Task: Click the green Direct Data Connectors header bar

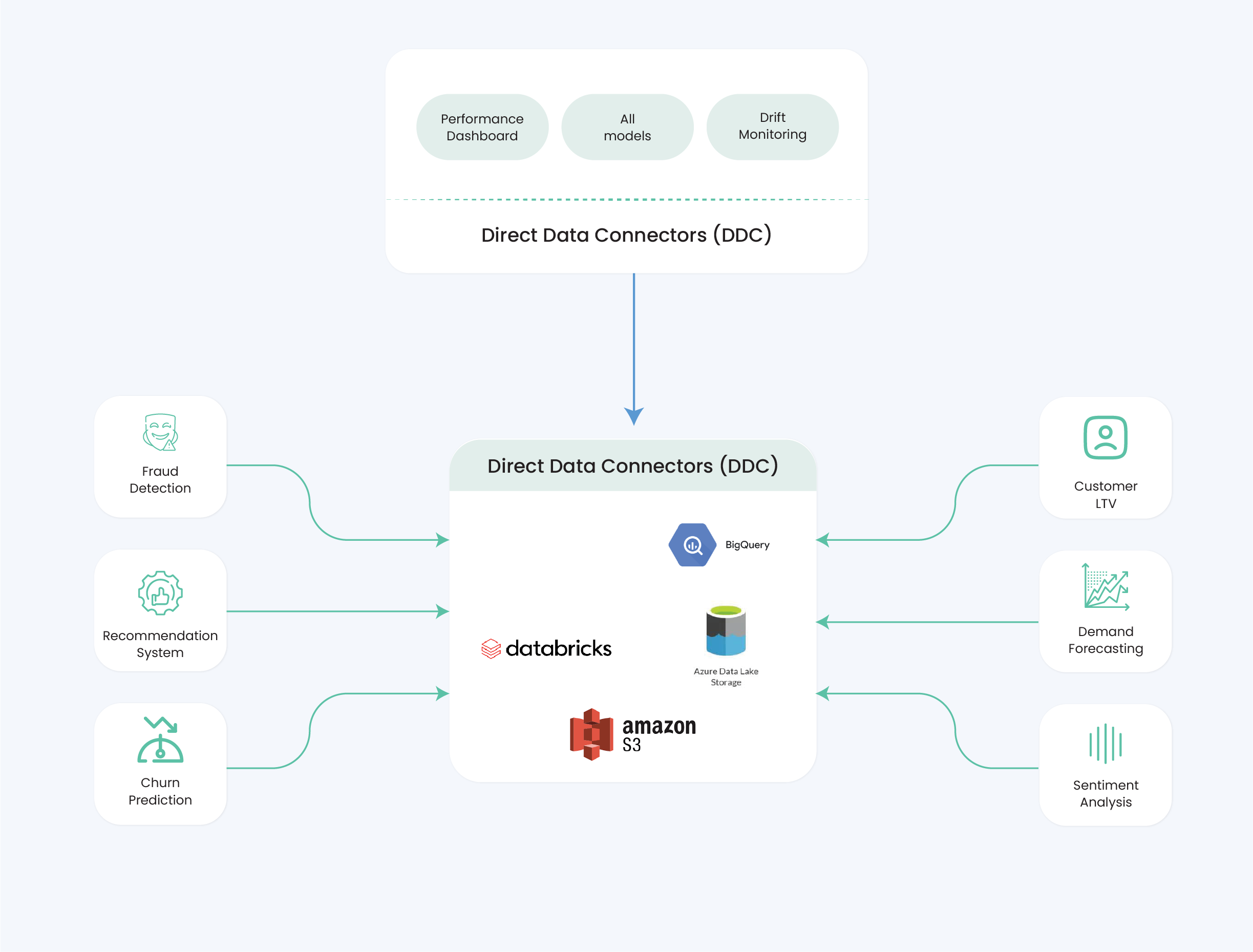Action: 633,465
